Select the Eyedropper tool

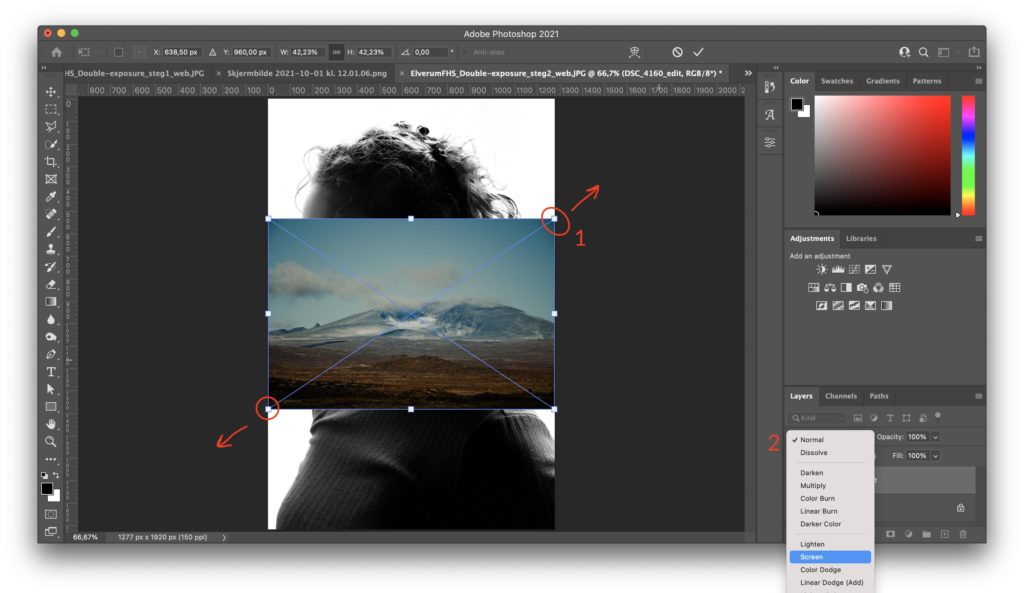pos(51,197)
